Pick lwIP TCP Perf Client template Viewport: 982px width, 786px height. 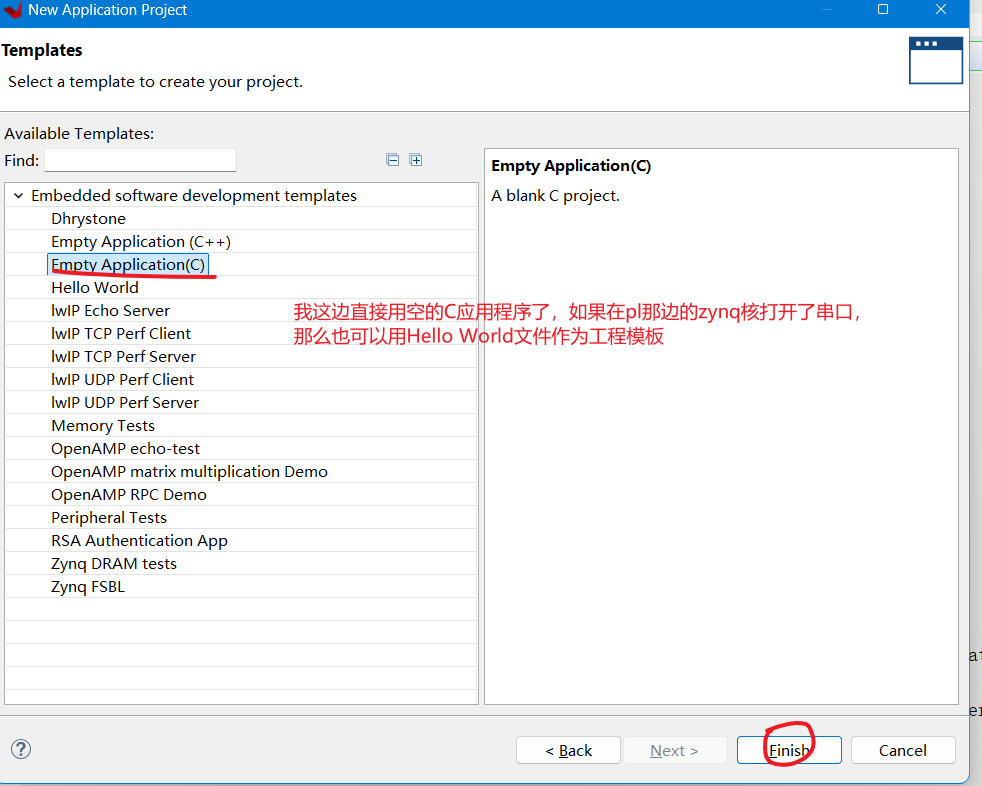pyautogui.click(x=121, y=334)
